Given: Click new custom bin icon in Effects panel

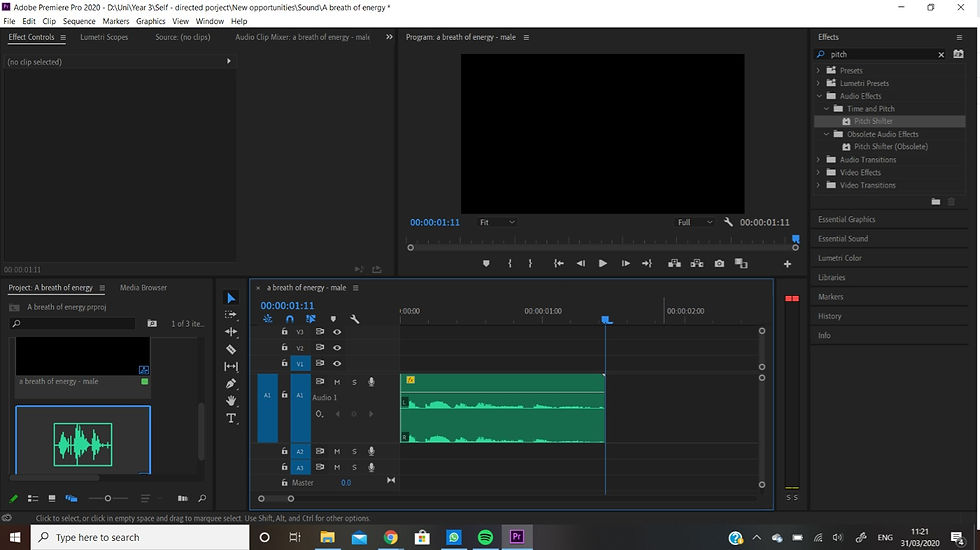Looking at the screenshot, I should pyautogui.click(x=936, y=201).
